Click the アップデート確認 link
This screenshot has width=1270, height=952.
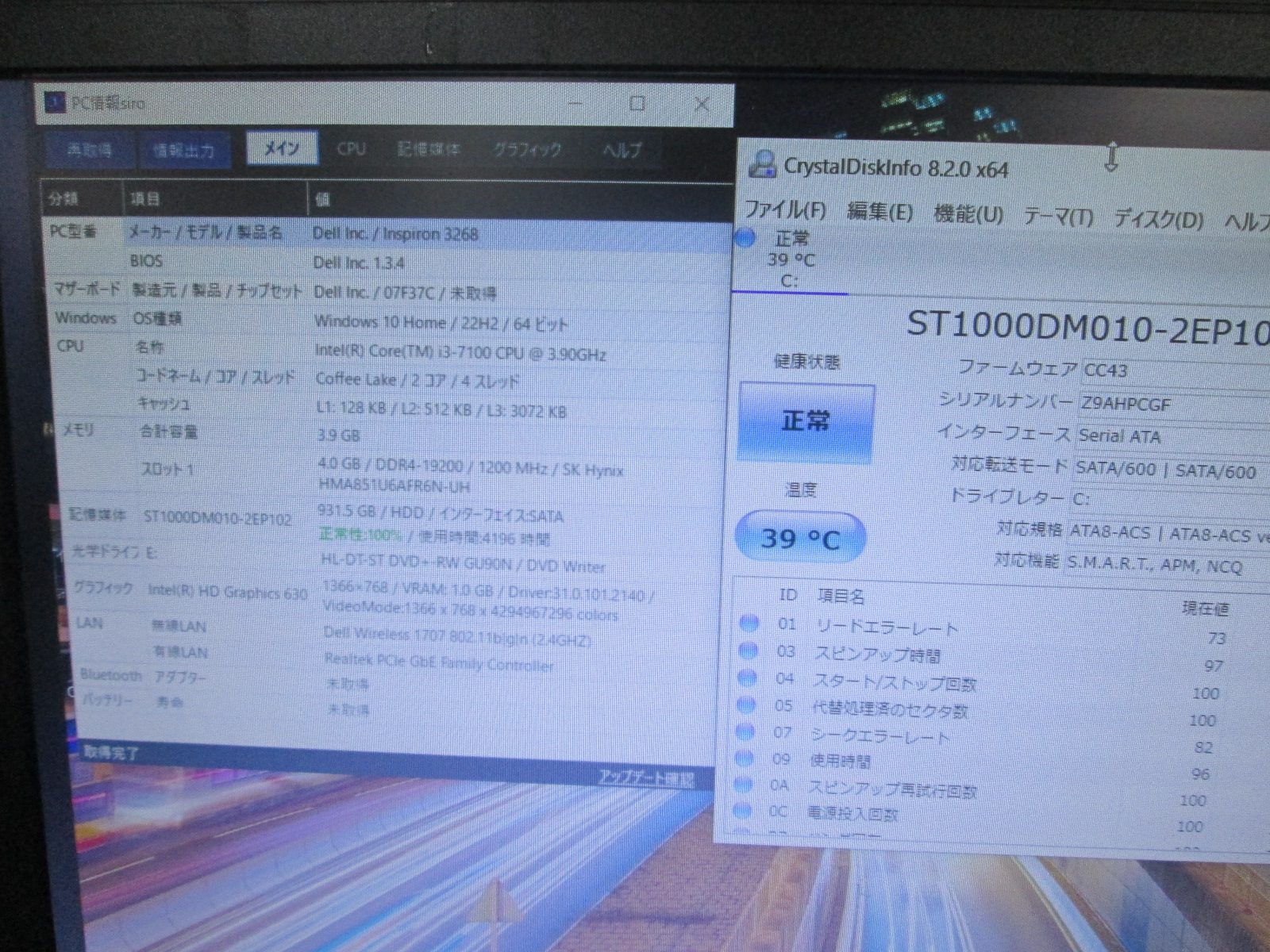point(646,778)
